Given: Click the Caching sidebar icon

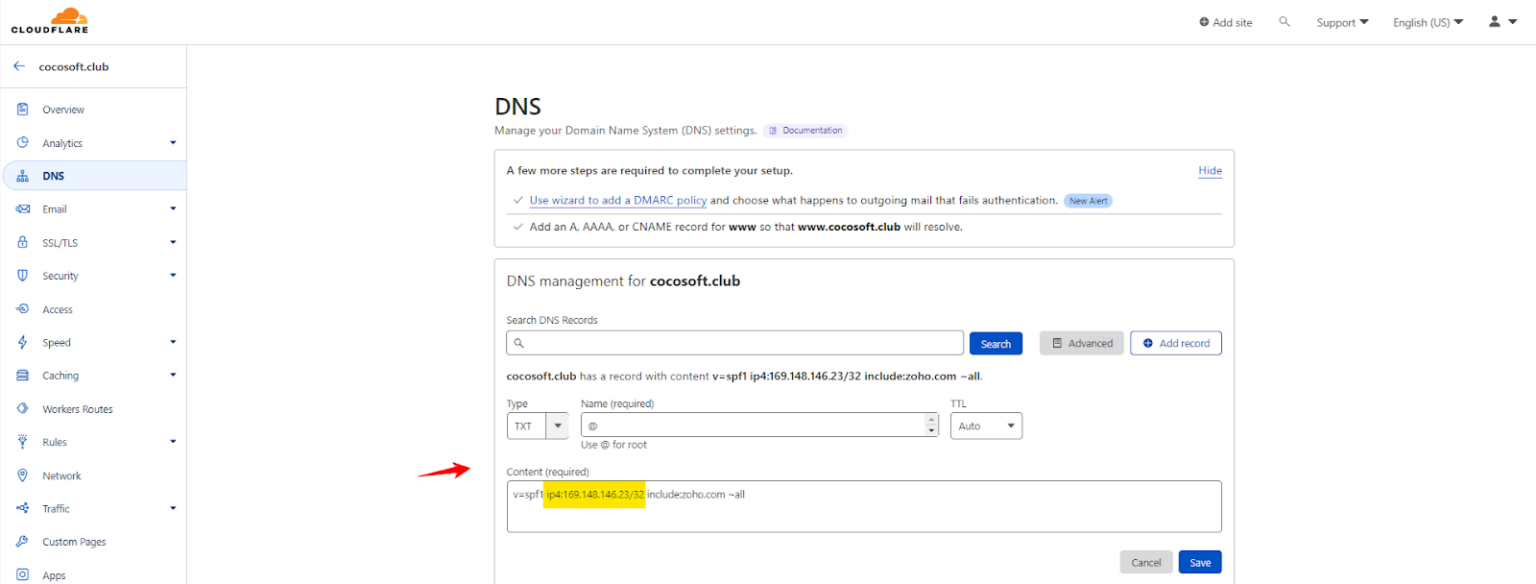Looking at the screenshot, I should tap(23, 375).
